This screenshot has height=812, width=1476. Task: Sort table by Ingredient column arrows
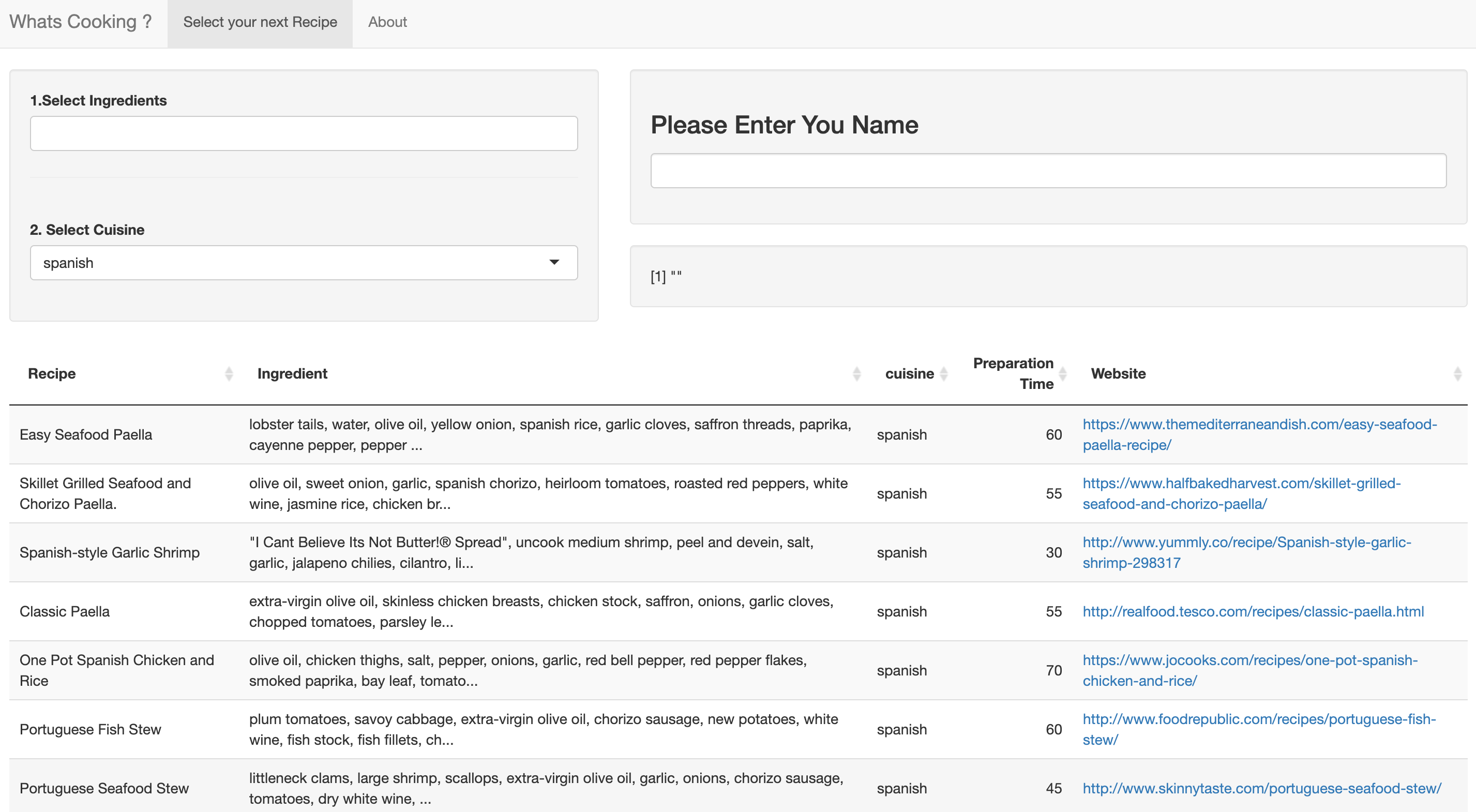pyautogui.click(x=856, y=373)
